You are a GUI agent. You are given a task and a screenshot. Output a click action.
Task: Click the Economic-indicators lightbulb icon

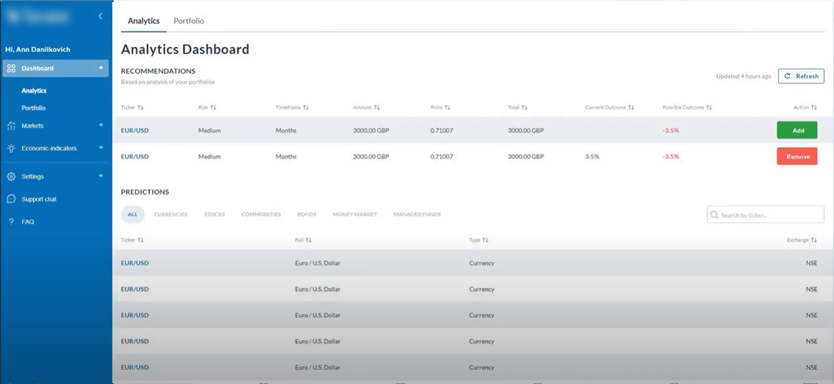(11, 148)
